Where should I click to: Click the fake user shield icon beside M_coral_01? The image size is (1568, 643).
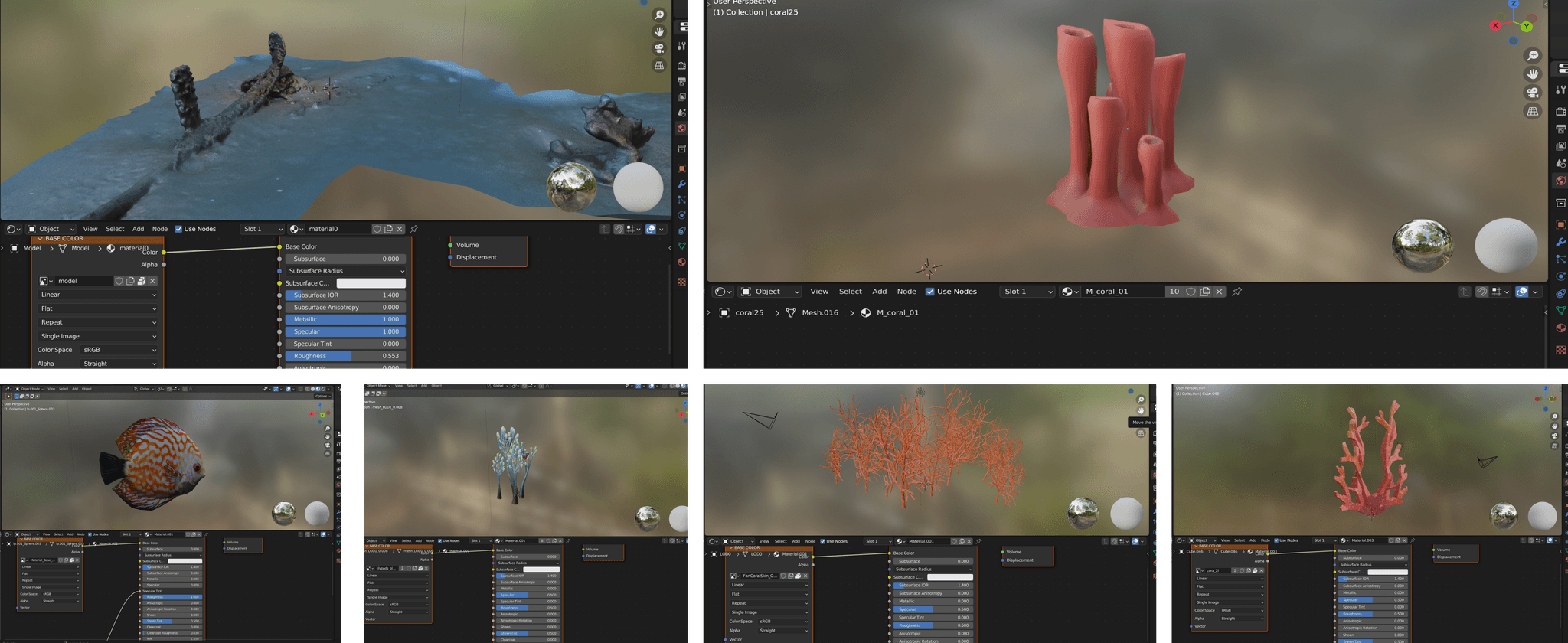[x=1191, y=292]
